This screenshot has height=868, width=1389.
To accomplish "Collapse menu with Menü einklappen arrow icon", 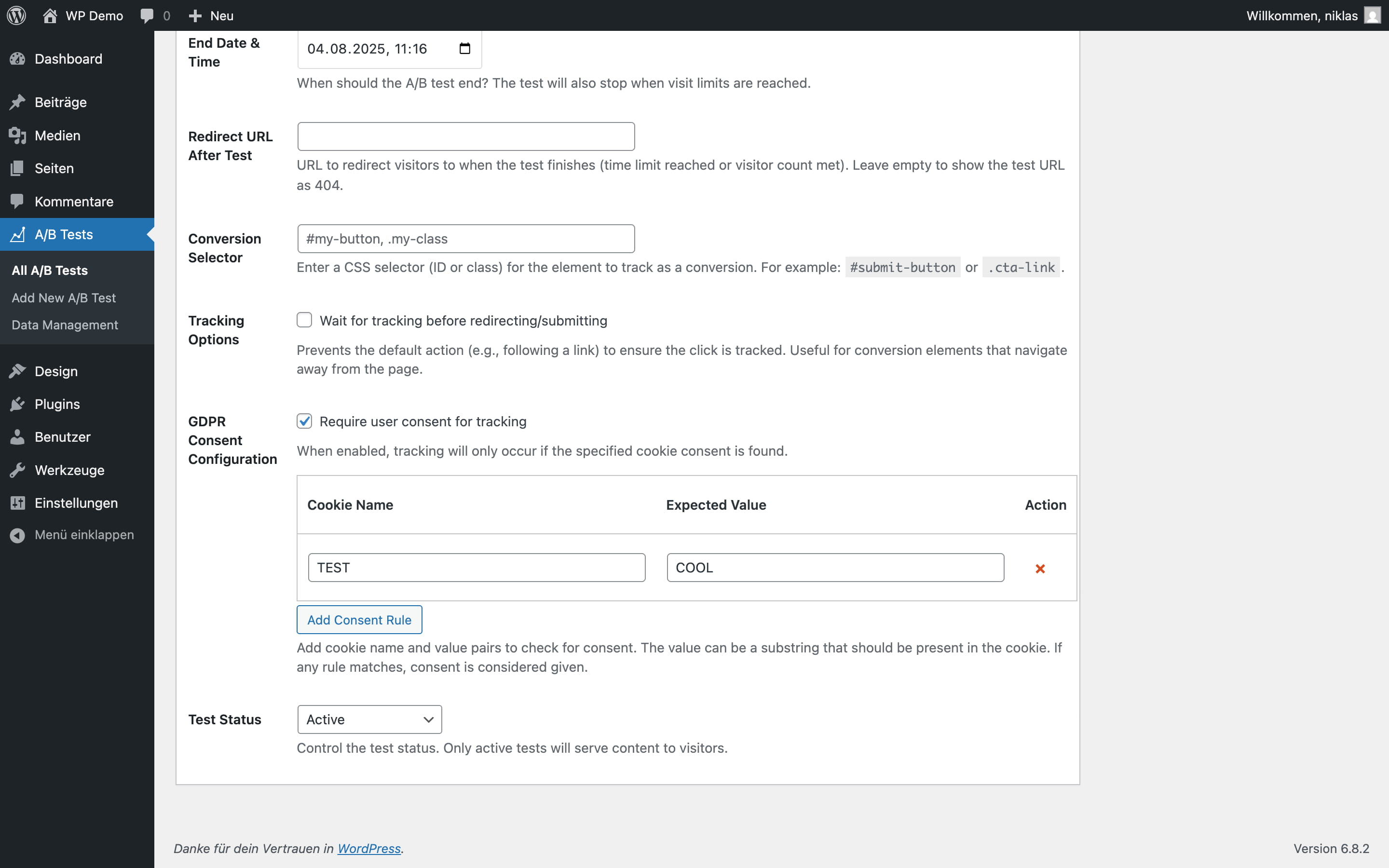I will [17, 535].
